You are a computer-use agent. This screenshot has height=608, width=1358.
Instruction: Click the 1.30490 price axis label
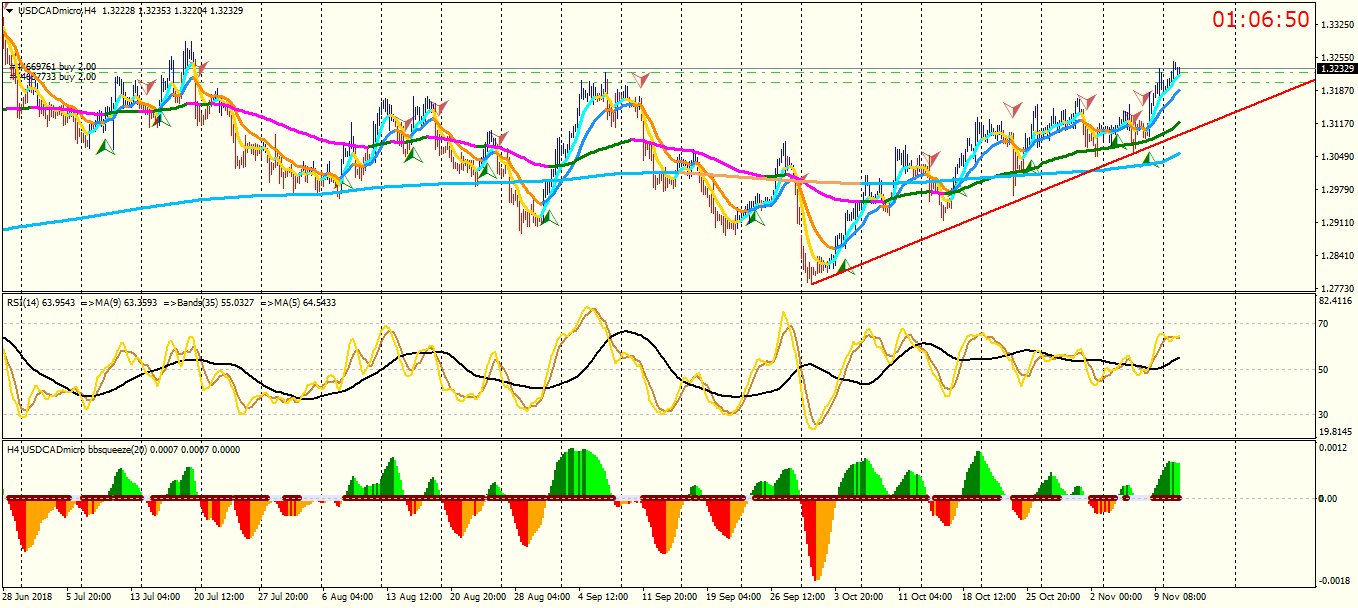click(x=1336, y=157)
